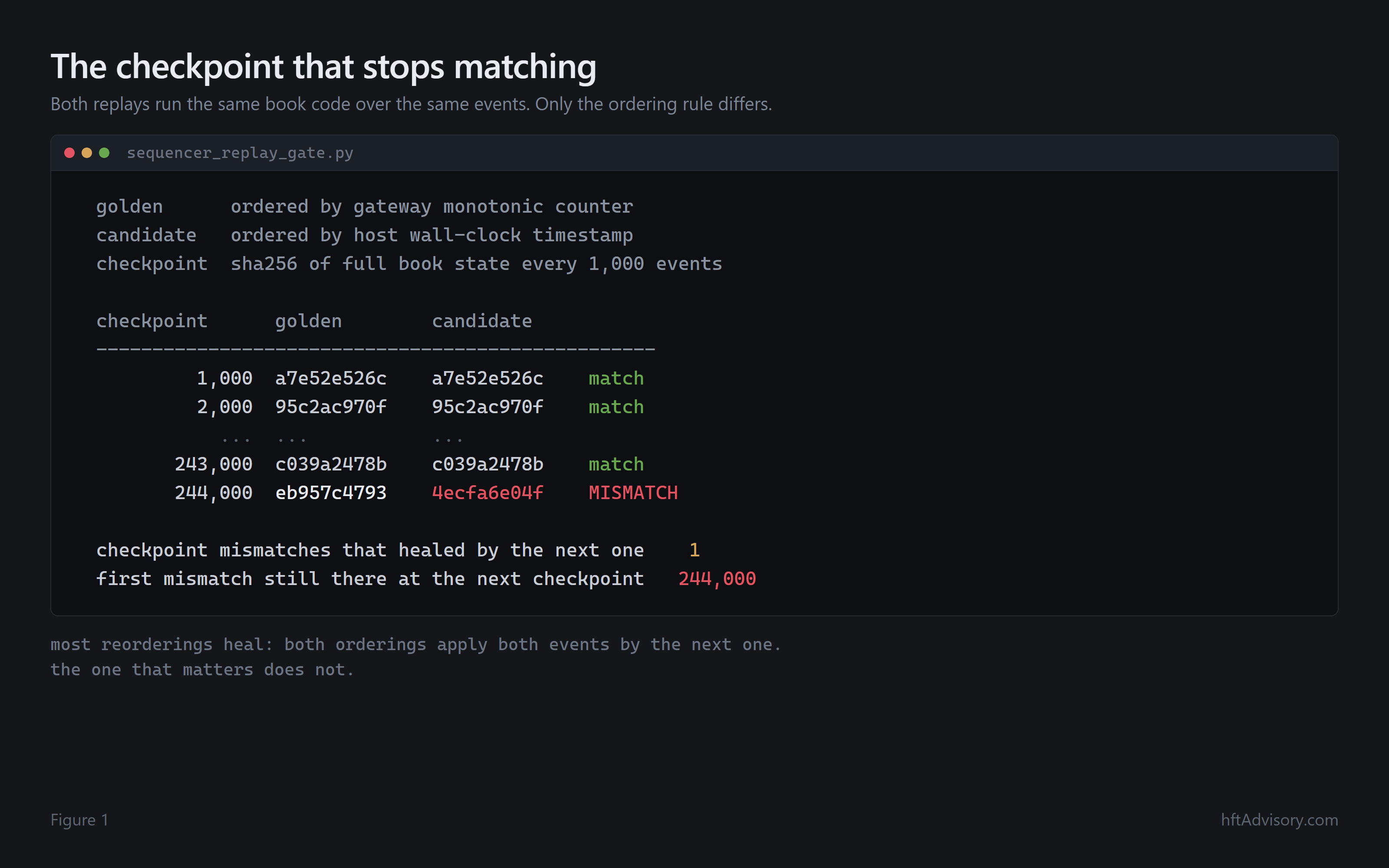Select the golden hash a7e52e526c
This screenshot has width=1389, height=868.
[x=331, y=378]
